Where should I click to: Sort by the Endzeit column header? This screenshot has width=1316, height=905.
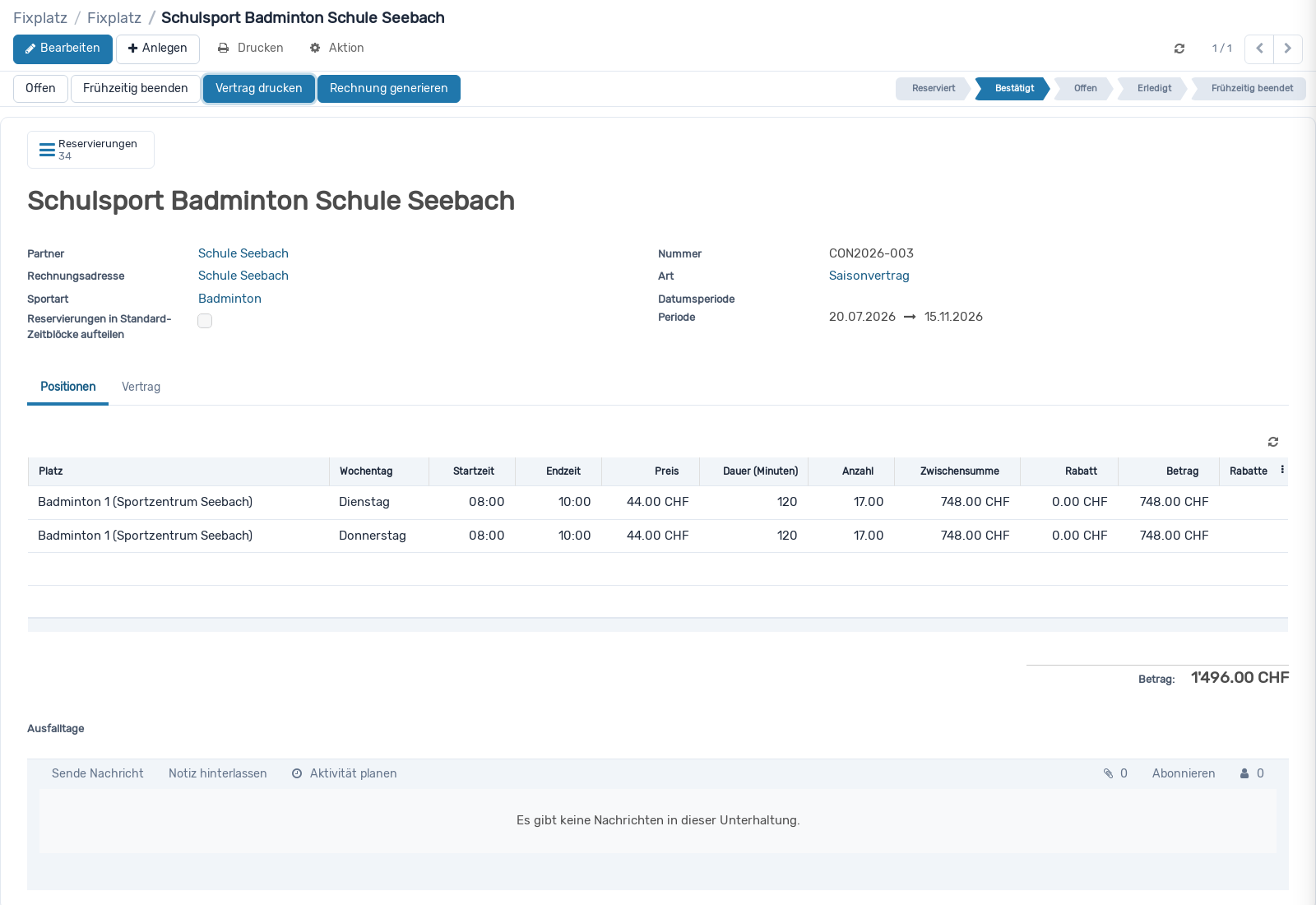click(x=558, y=471)
